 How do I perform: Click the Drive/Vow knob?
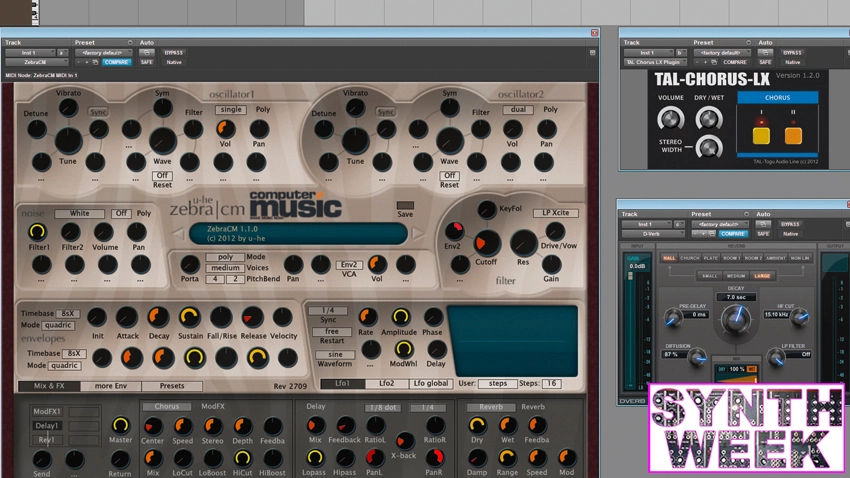click(x=555, y=231)
